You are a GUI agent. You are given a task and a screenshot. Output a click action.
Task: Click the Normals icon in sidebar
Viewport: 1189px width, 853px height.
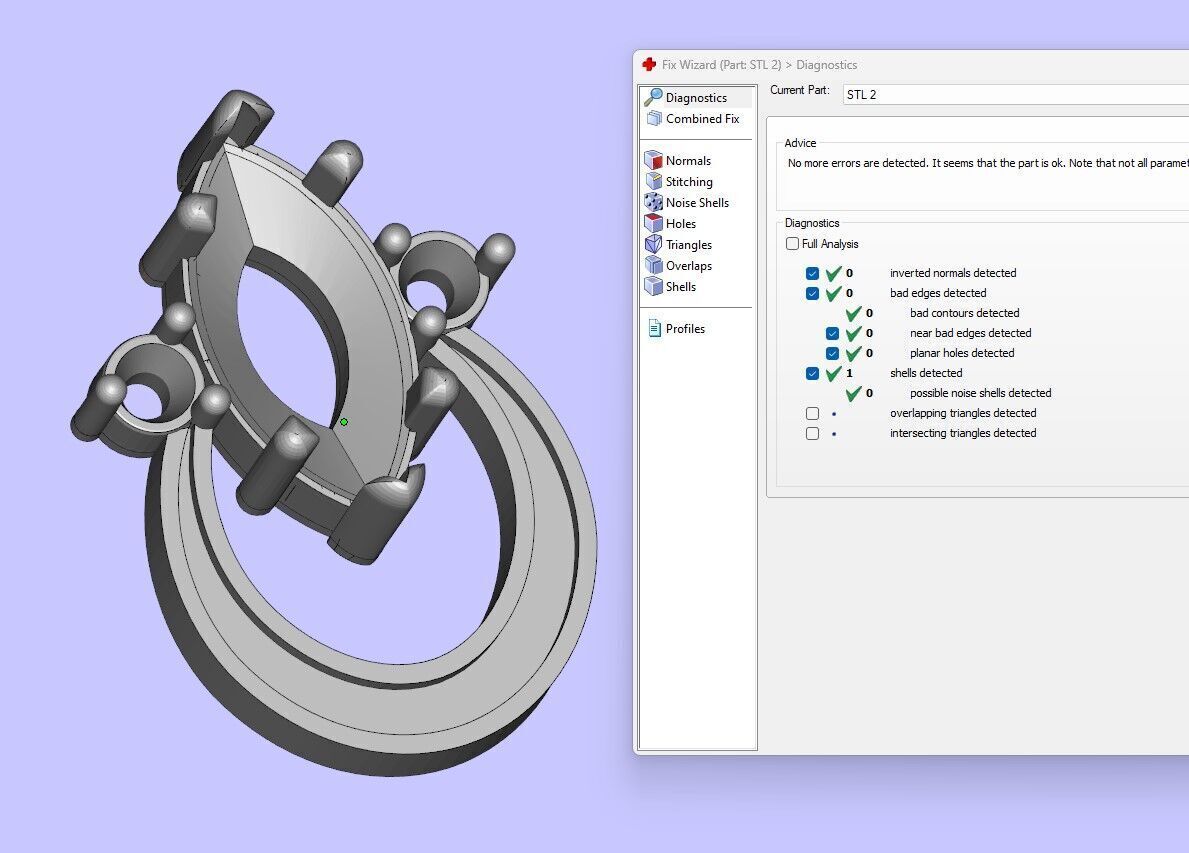click(x=653, y=160)
